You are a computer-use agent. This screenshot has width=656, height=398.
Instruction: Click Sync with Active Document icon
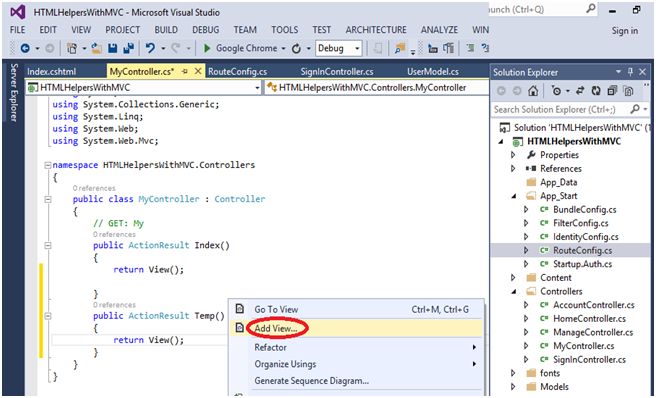(580, 91)
